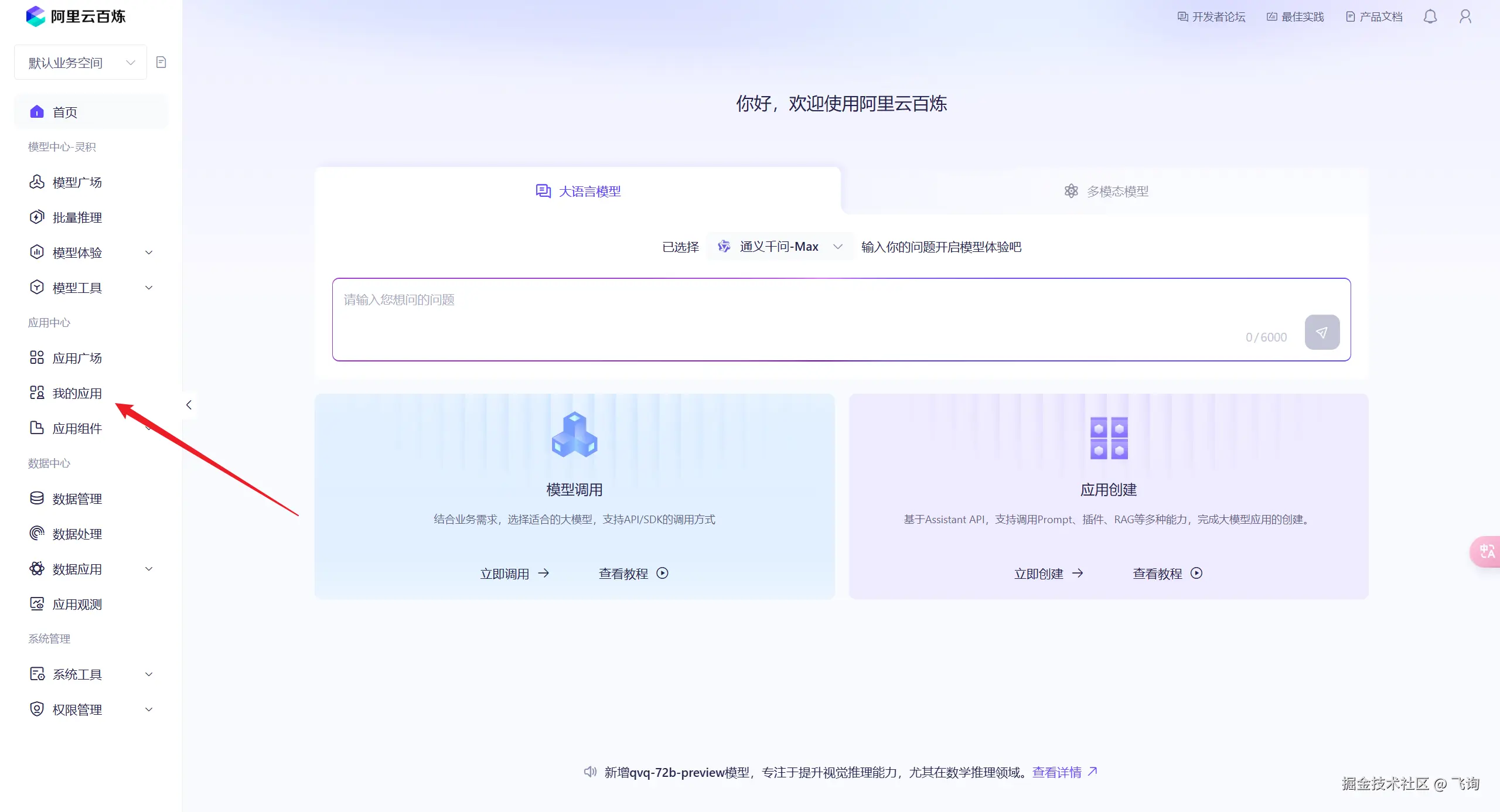Open 我的应用 in the sidebar
This screenshot has height=812, width=1500.
click(x=77, y=393)
